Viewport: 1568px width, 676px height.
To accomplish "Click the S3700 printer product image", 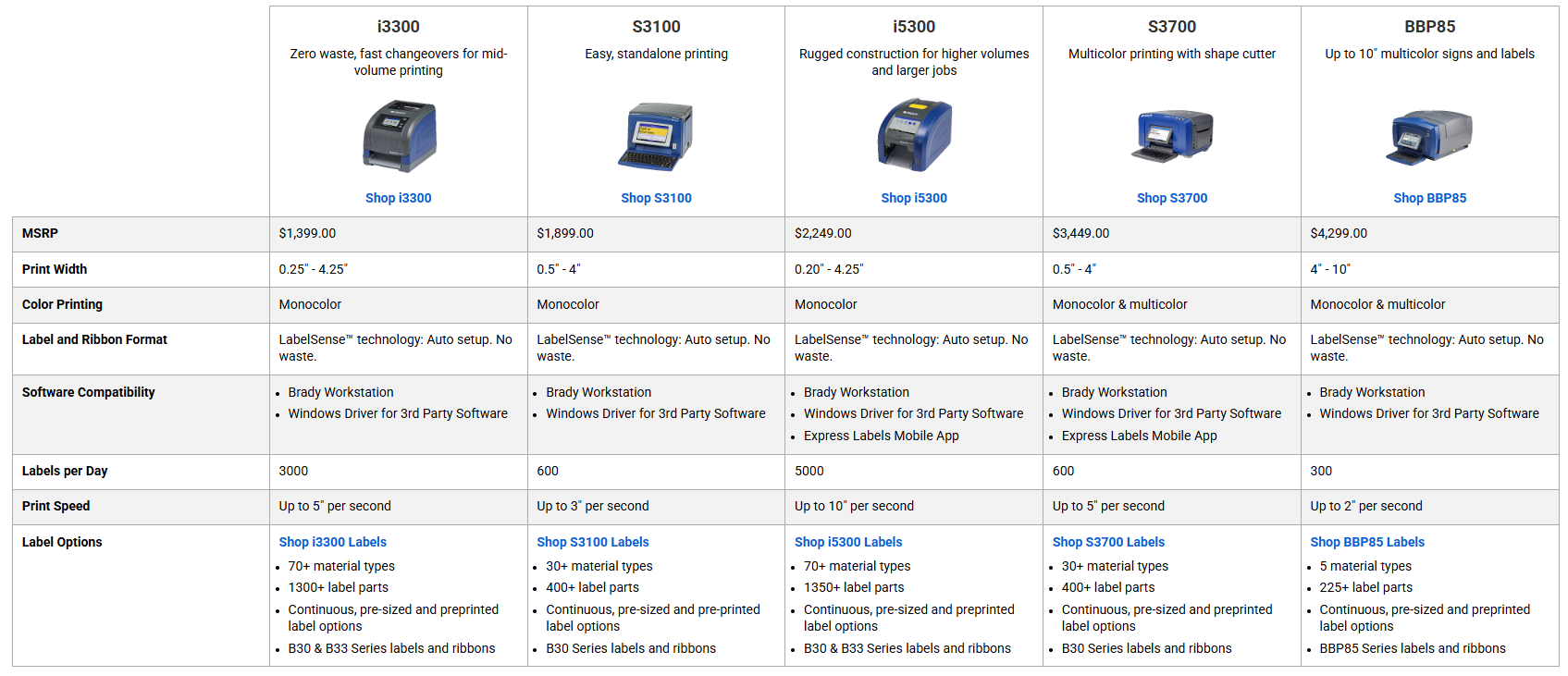I will tap(1172, 136).
